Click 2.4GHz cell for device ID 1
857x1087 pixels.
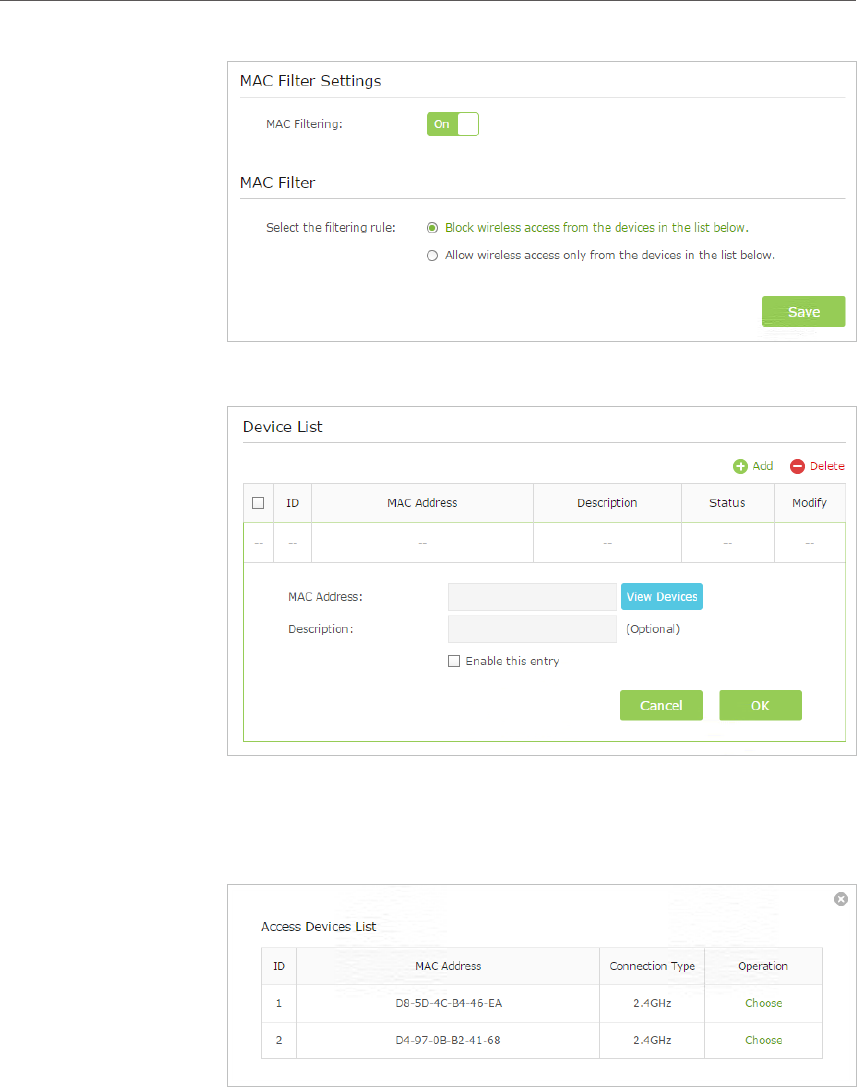coord(652,1003)
